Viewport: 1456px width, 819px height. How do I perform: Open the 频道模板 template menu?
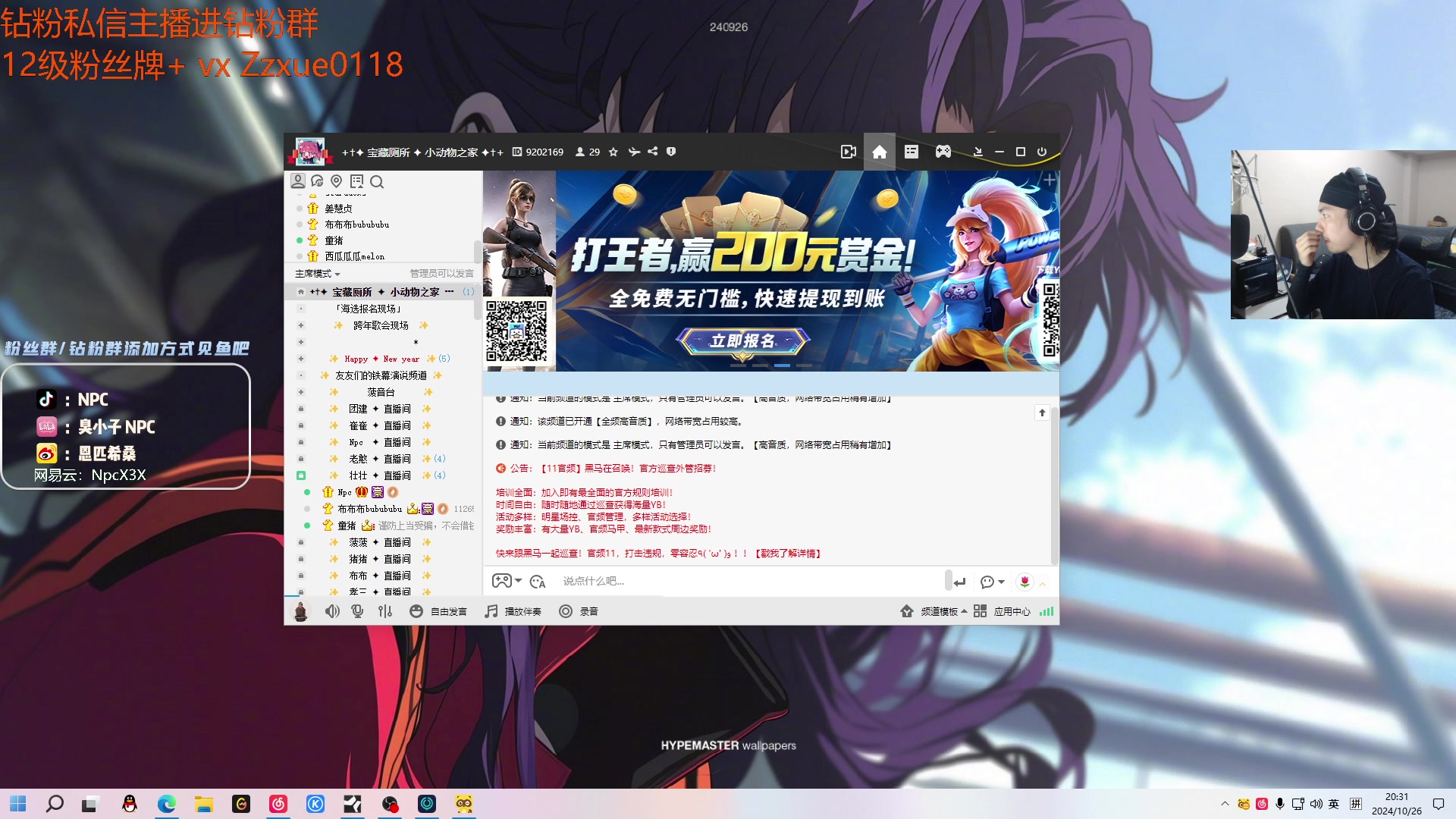coord(934,611)
